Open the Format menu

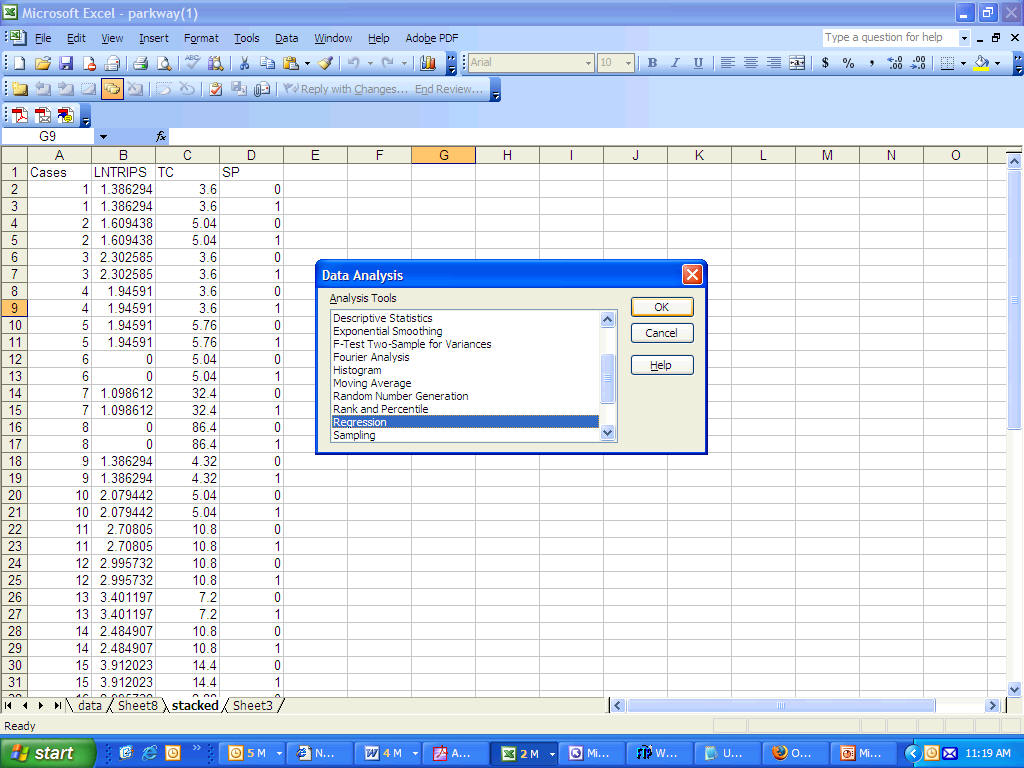pyautogui.click(x=201, y=38)
